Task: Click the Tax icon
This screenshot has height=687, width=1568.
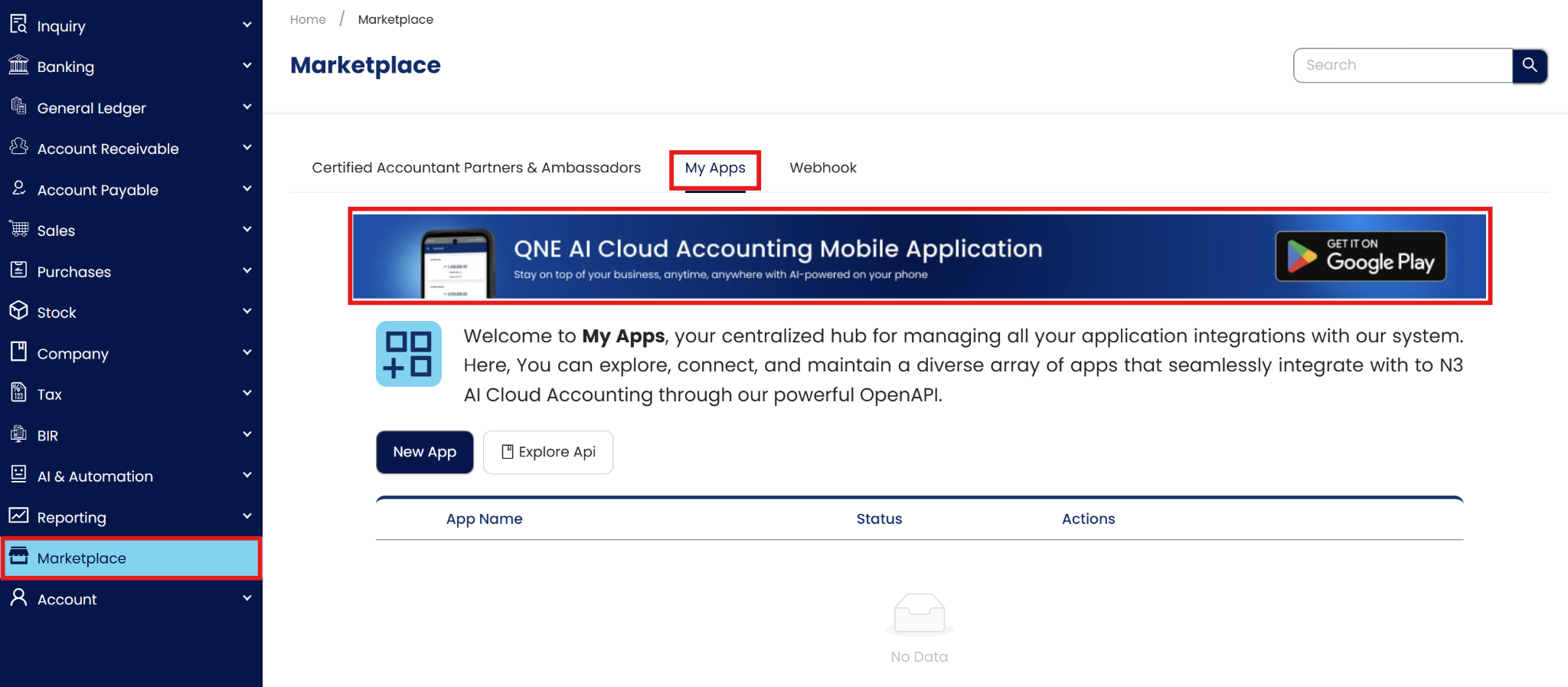Action: coord(18,393)
